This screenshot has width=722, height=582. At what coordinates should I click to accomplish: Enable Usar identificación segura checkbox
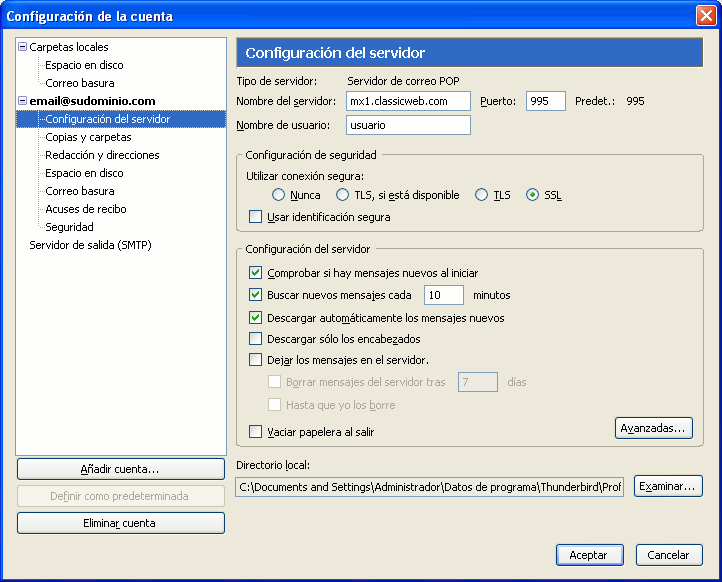(256, 216)
